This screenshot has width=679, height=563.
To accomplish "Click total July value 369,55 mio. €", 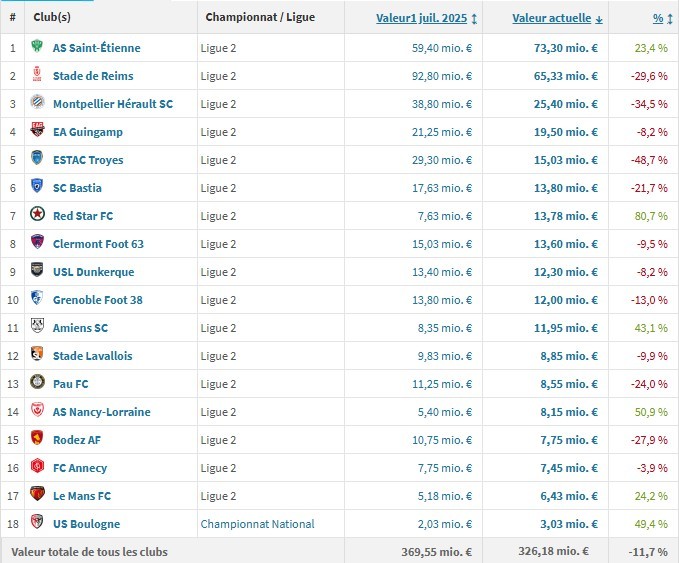I will click(436, 552).
